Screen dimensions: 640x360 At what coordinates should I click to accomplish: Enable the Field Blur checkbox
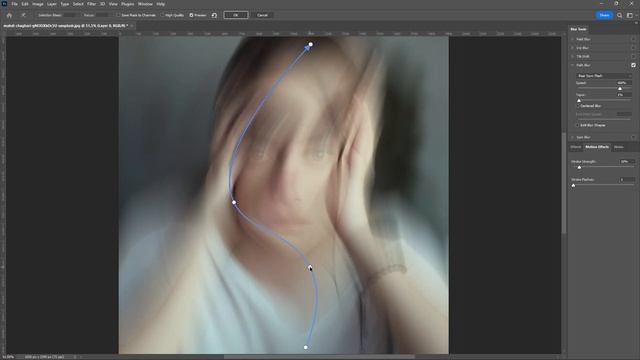633,39
